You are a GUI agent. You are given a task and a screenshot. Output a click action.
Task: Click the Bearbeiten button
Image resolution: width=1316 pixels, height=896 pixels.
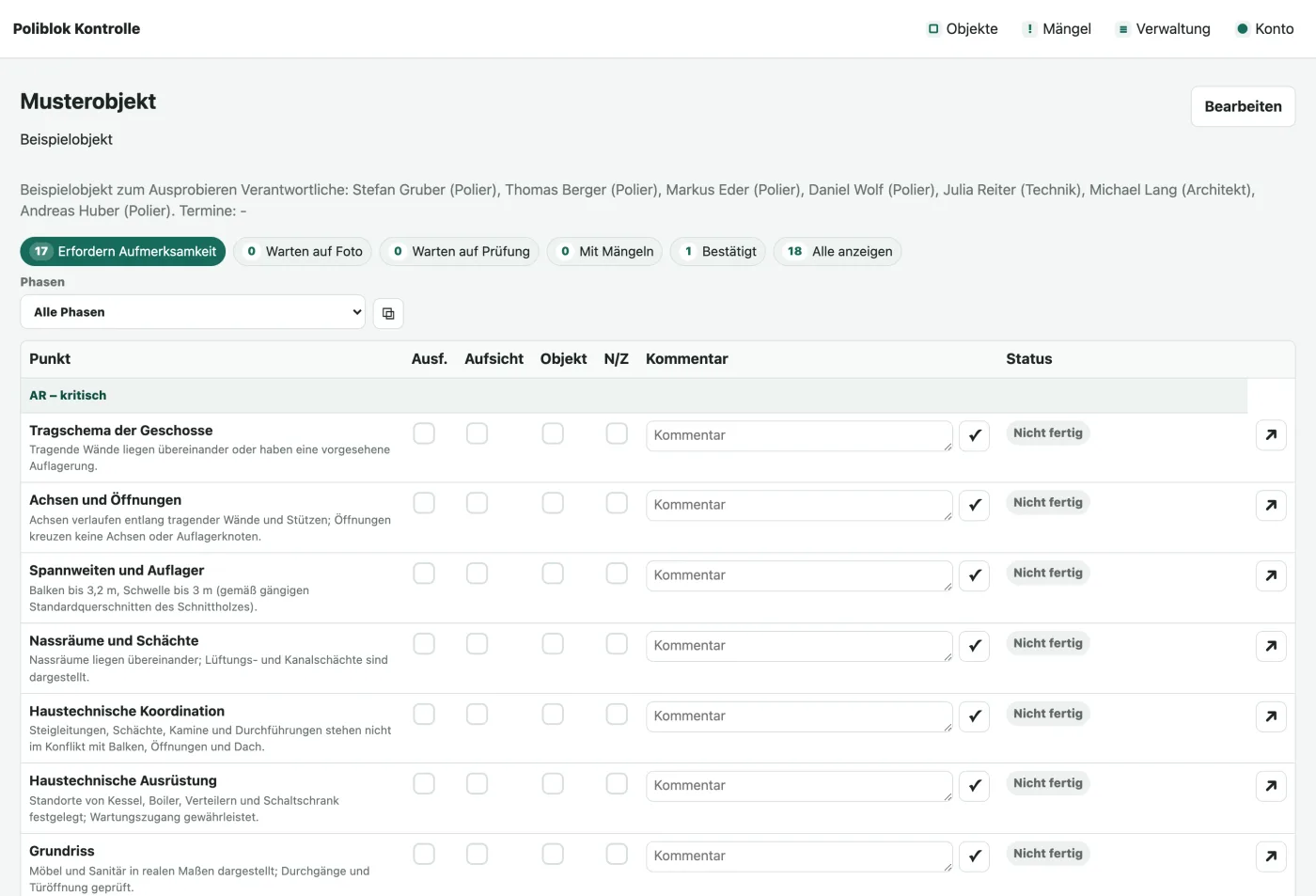tap(1243, 106)
